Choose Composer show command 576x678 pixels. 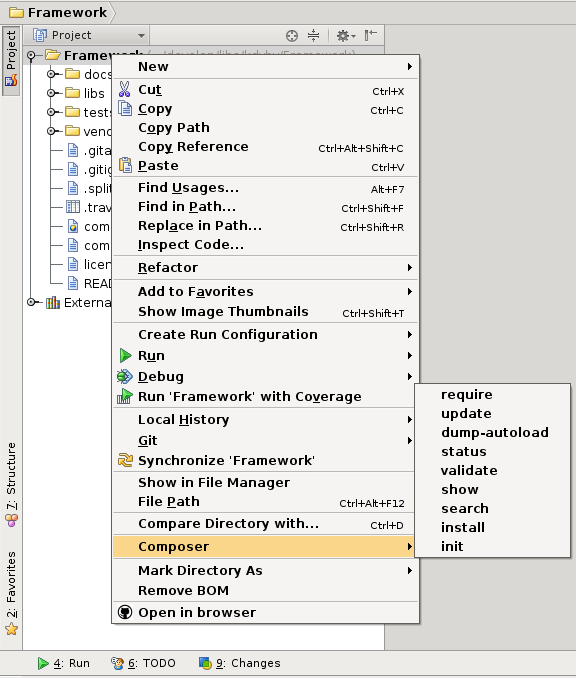[493, 489]
